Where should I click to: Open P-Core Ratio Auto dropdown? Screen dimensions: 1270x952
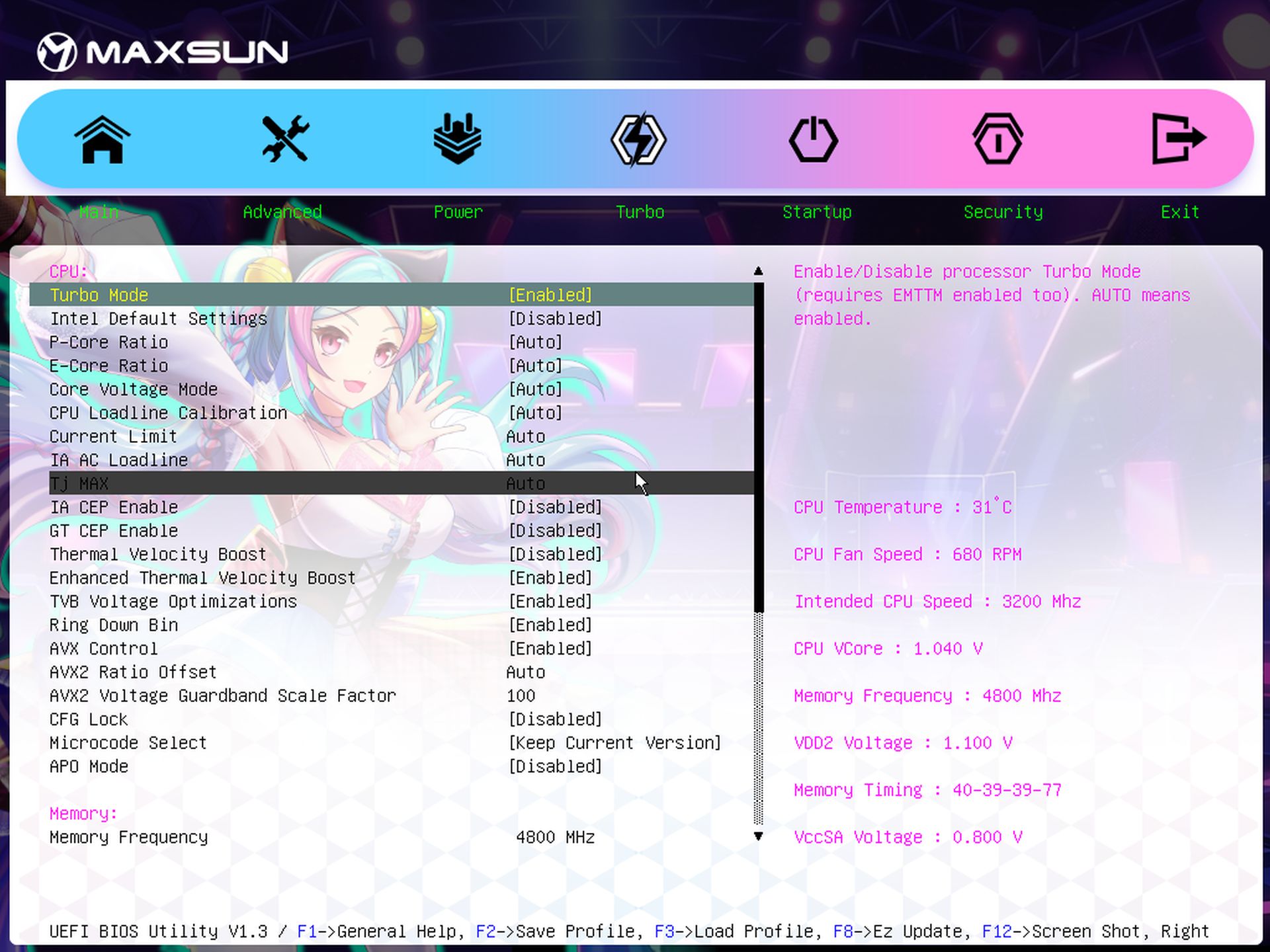coord(535,342)
